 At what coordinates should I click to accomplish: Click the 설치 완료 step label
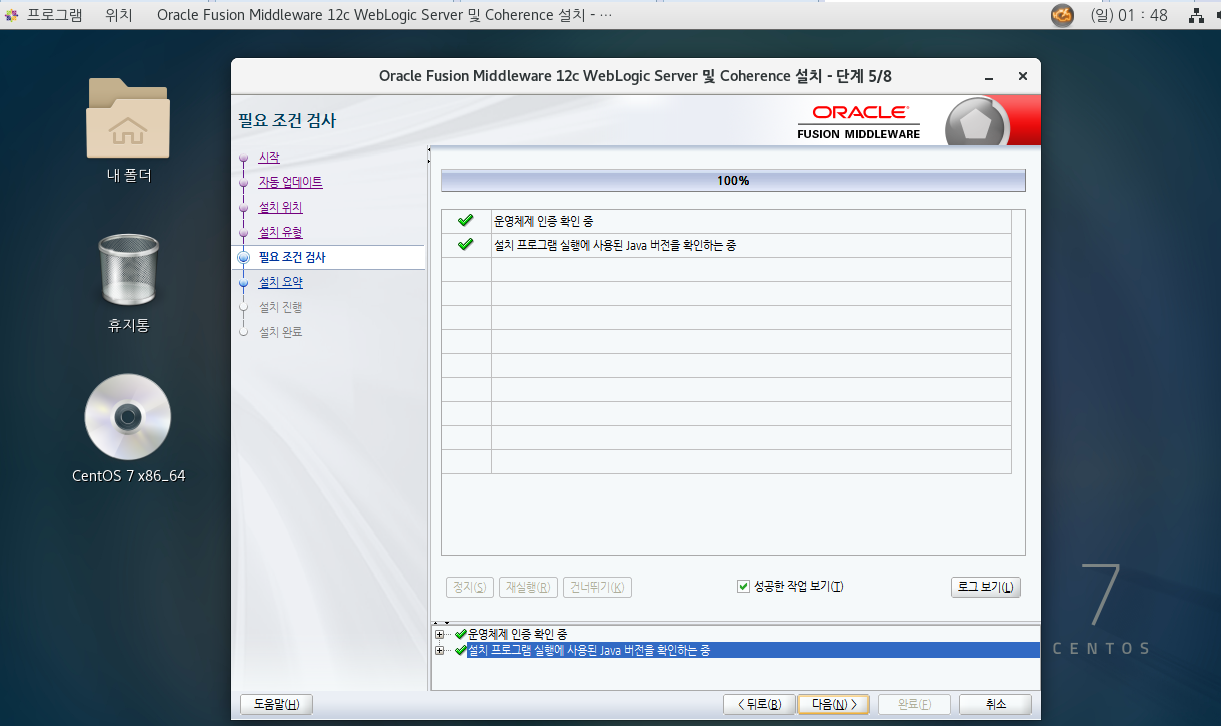pyautogui.click(x=280, y=332)
